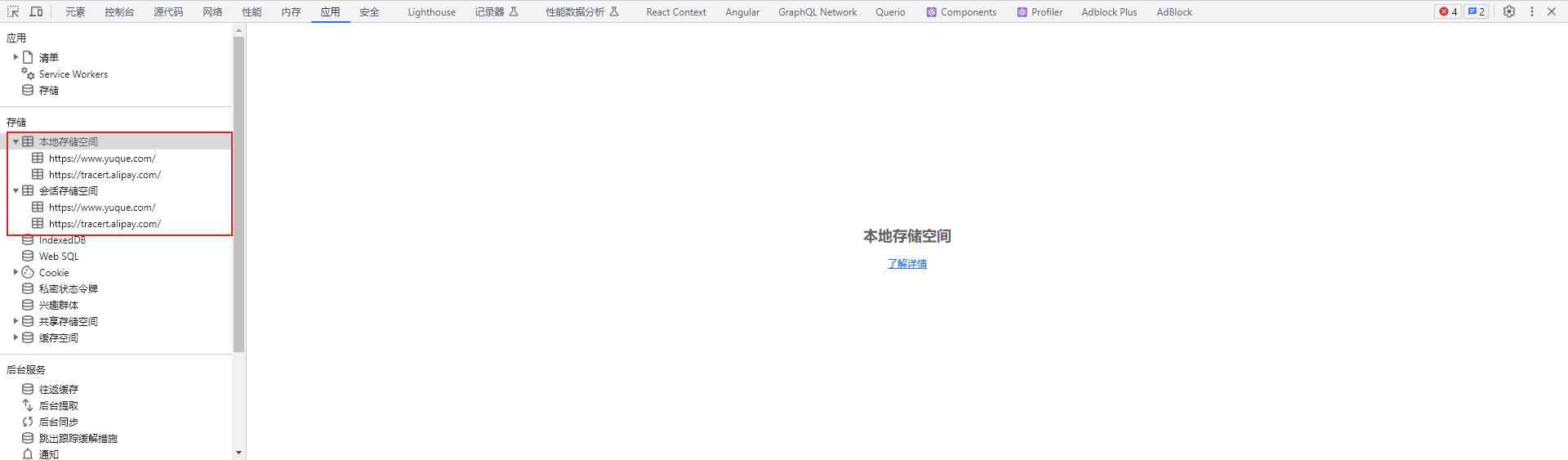Image resolution: width=1568 pixels, height=460 pixels.
Task: Open the three-dot customize DevTools menu
Action: tap(1532, 11)
